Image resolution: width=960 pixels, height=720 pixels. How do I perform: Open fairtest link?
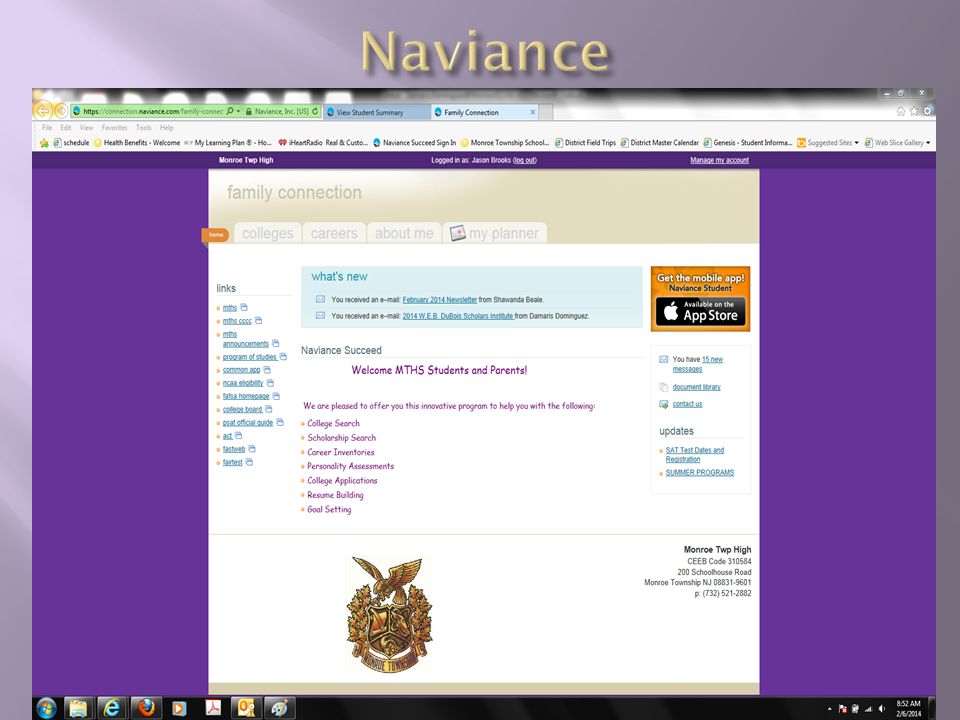pyautogui.click(x=233, y=462)
